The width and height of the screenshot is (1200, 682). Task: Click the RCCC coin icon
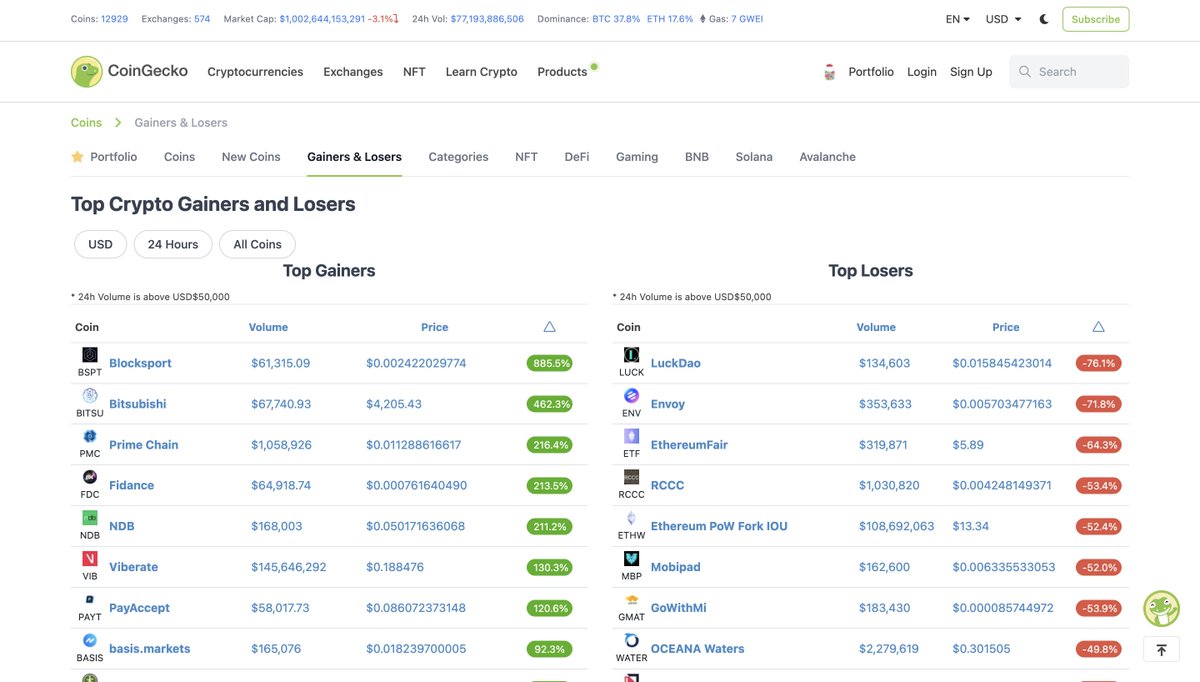point(632,477)
